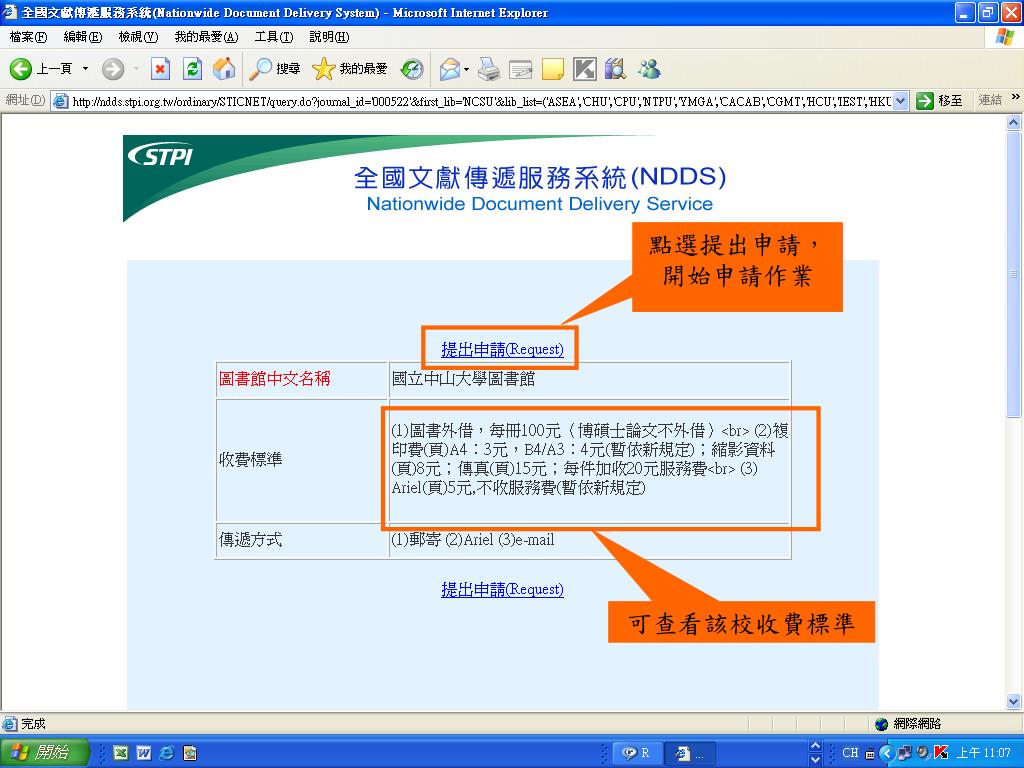Screen dimensions: 1024x768
Task: Click the Windows 開始 Start button
Action: click(43, 753)
